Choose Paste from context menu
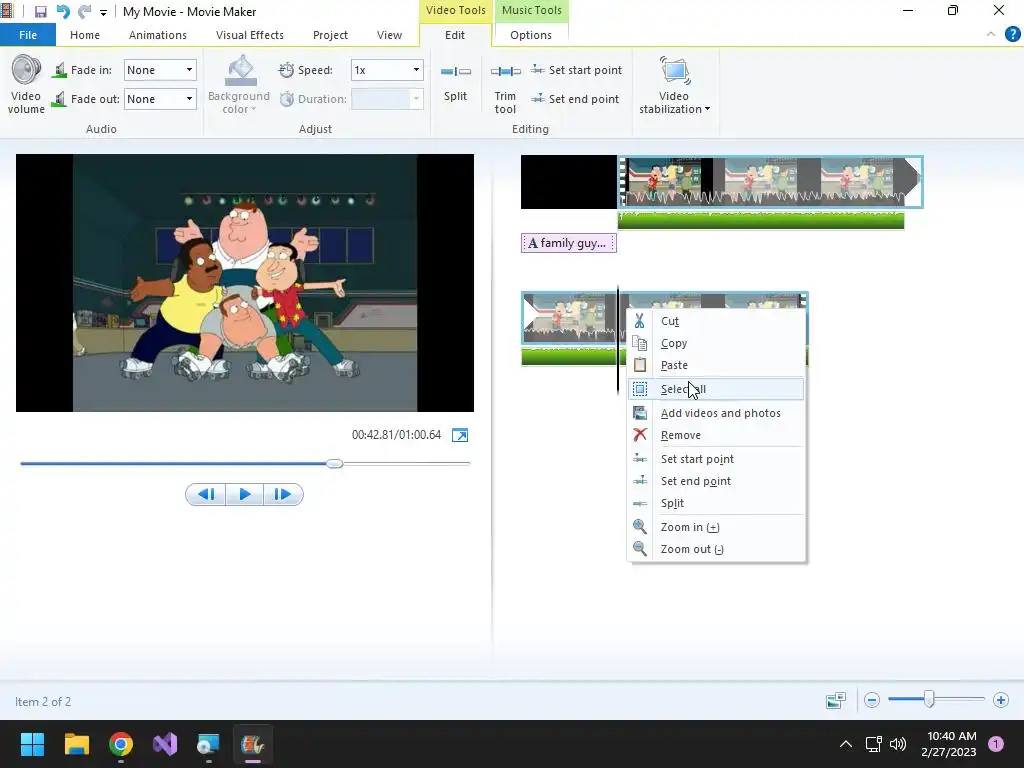 click(x=716, y=365)
